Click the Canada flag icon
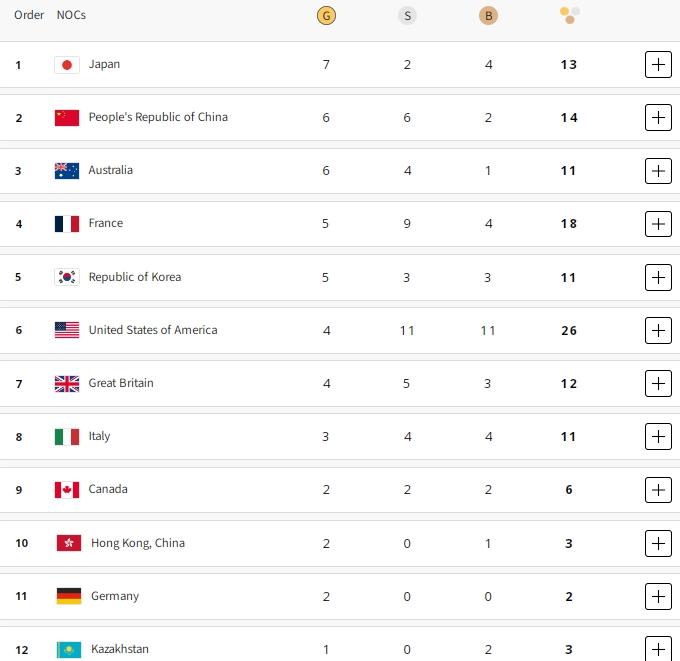 click(x=67, y=490)
